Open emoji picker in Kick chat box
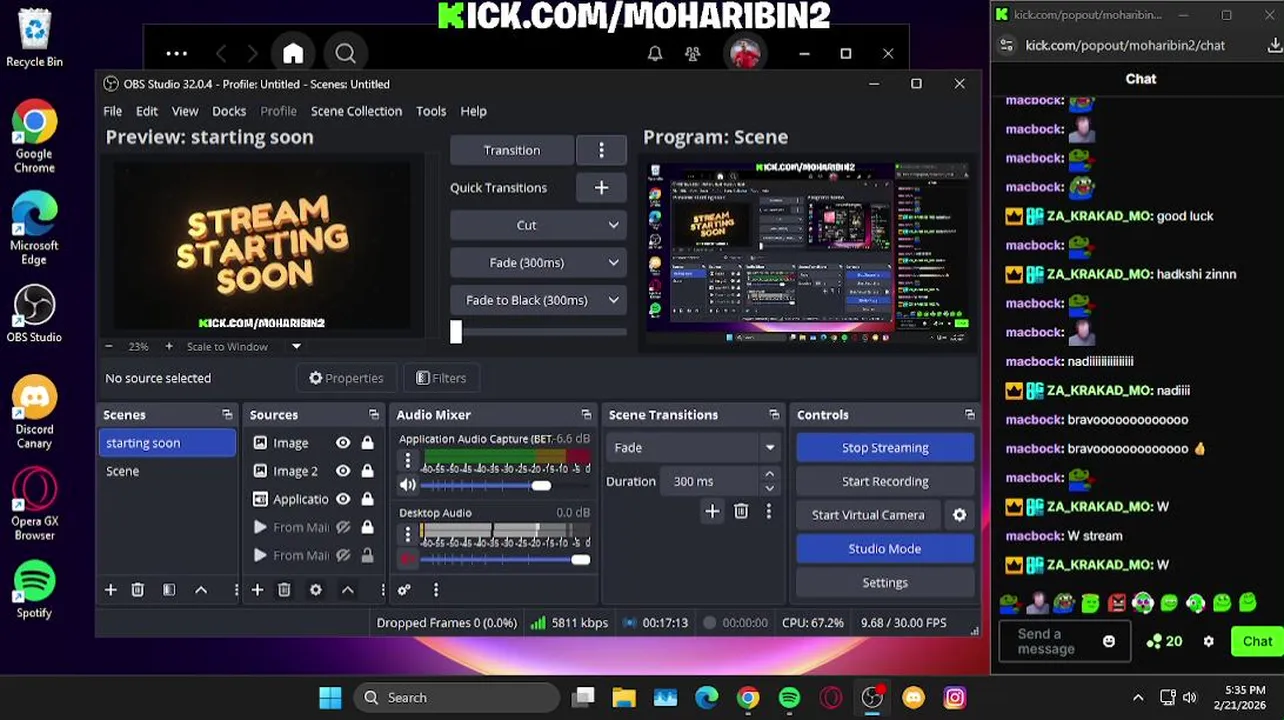The height and width of the screenshot is (720, 1284). click(x=1109, y=642)
